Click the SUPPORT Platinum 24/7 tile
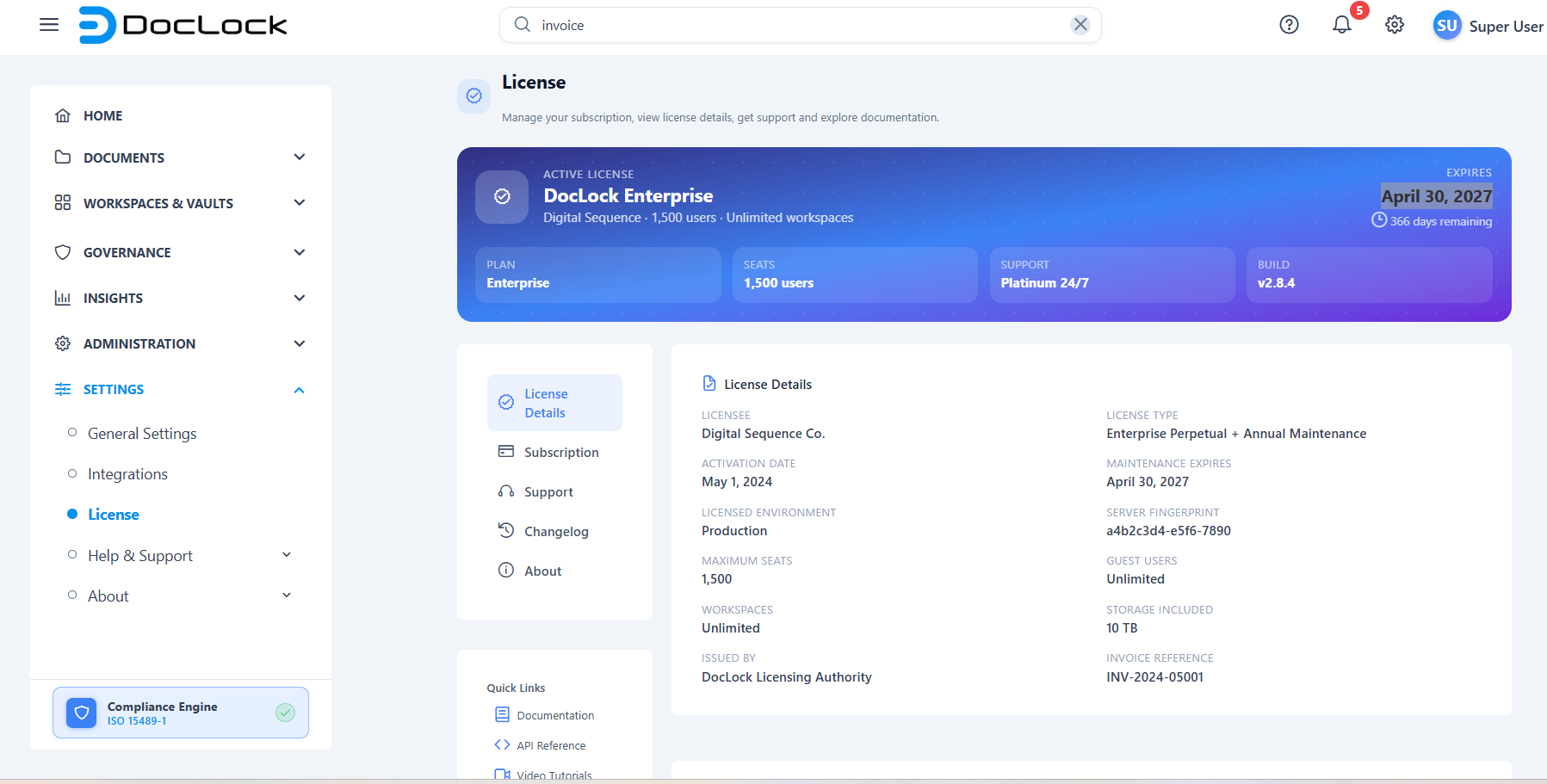 (x=1112, y=275)
